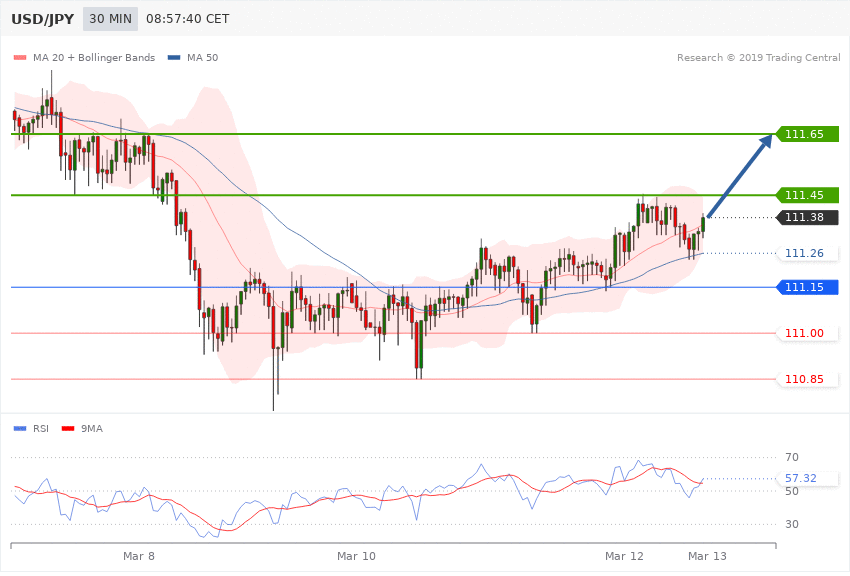
Task: Click the MA 20 + Bollinger Bands legend label
Action: (x=94, y=57)
